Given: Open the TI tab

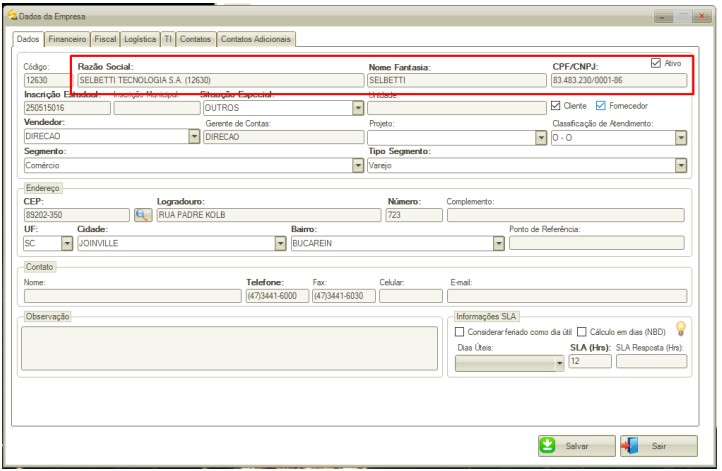Looking at the screenshot, I should (168, 39).
